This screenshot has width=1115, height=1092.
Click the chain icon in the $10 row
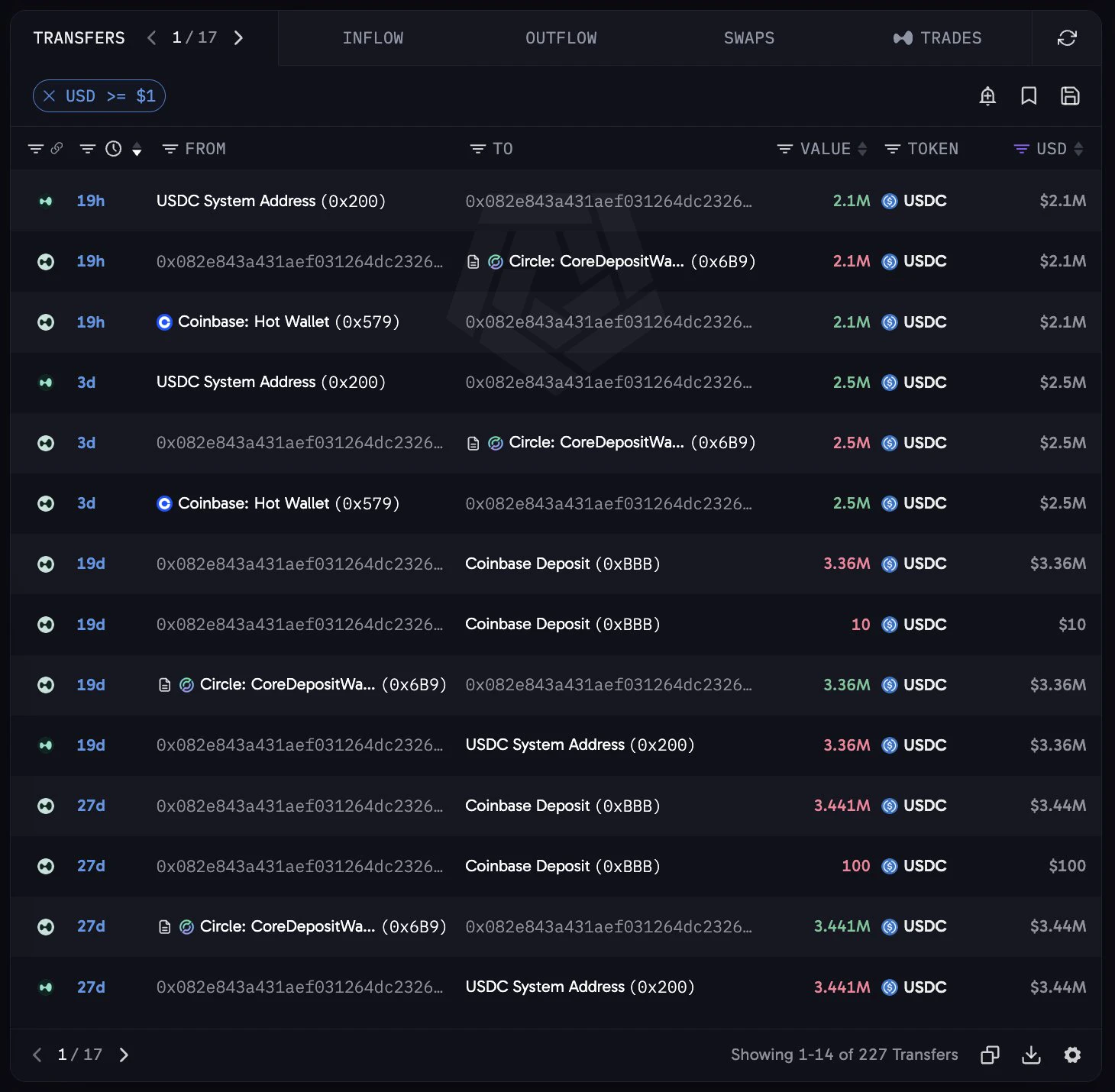click(46, 625)
